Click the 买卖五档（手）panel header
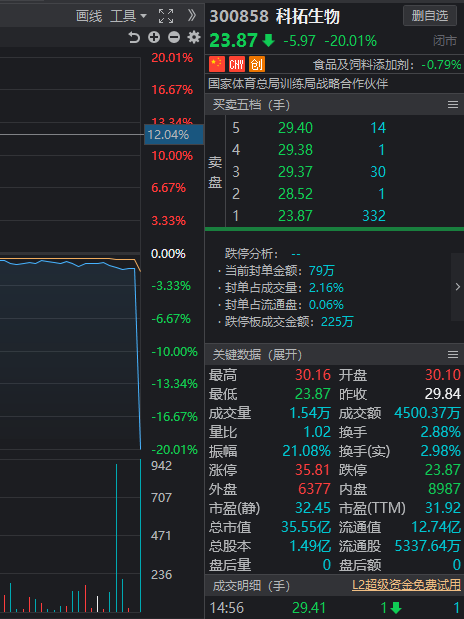 (251, 105)
